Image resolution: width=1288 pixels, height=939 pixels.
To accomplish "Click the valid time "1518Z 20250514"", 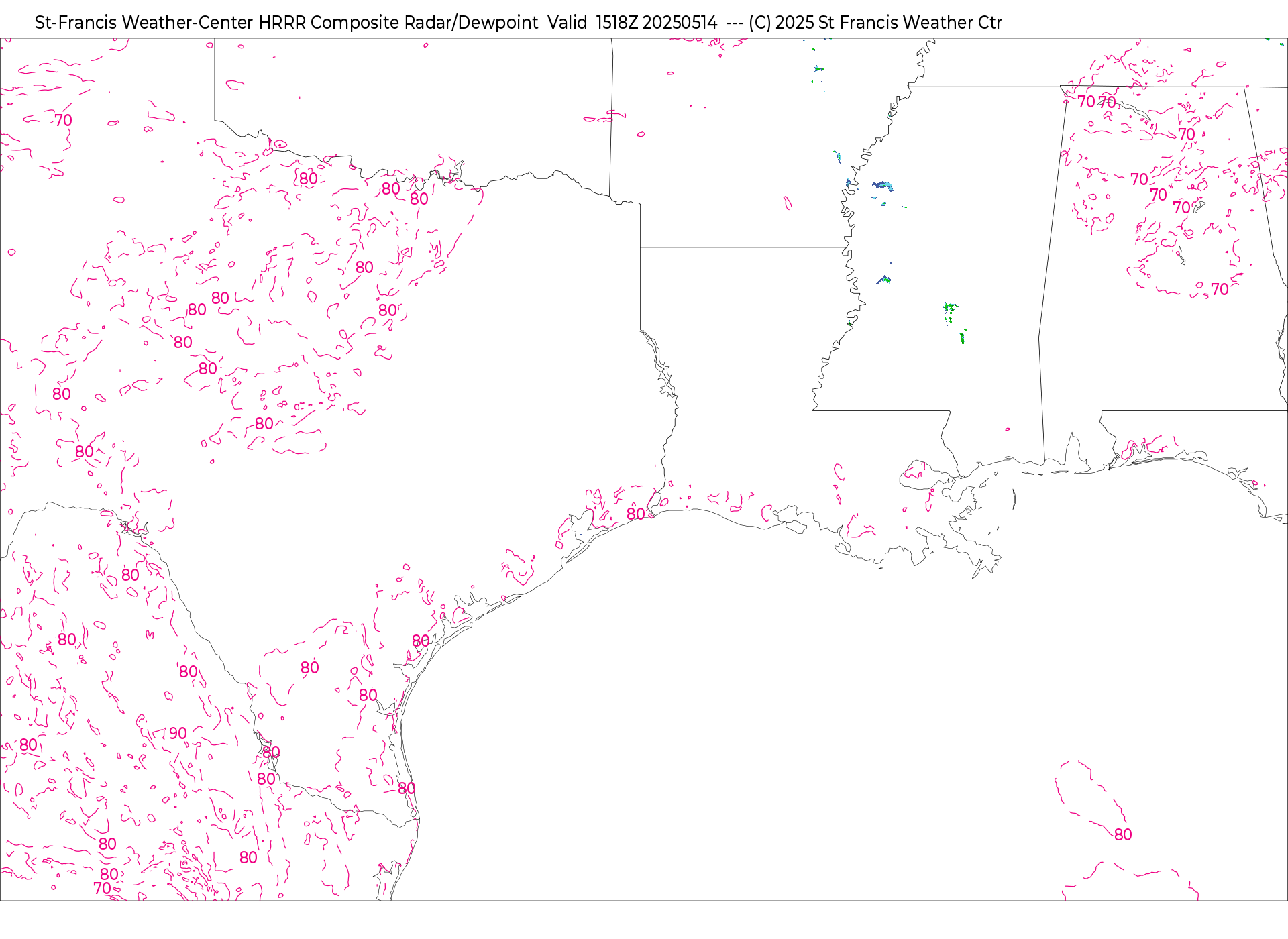I will 657,23.
